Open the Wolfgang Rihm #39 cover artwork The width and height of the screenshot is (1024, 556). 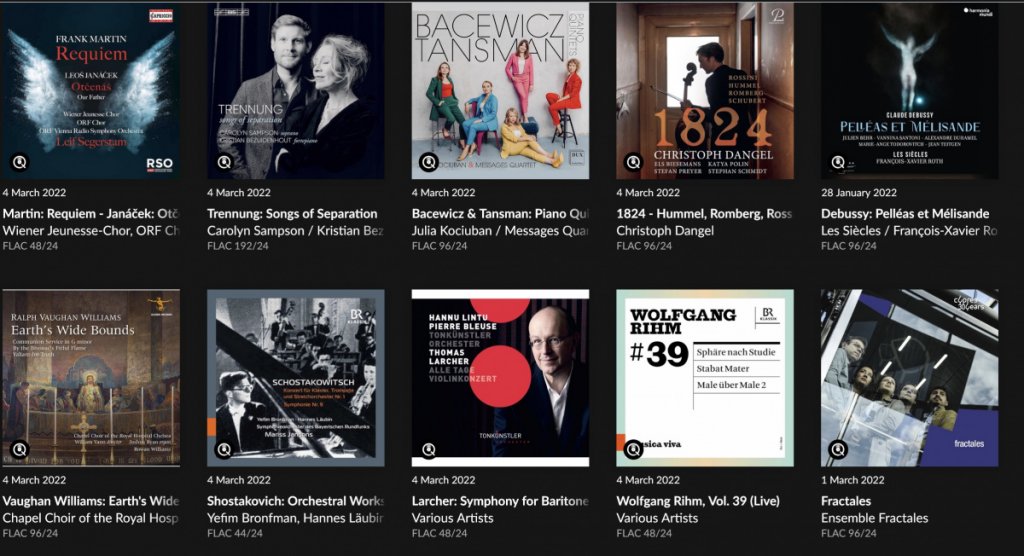pyautogui.click(x=705, y=378)
